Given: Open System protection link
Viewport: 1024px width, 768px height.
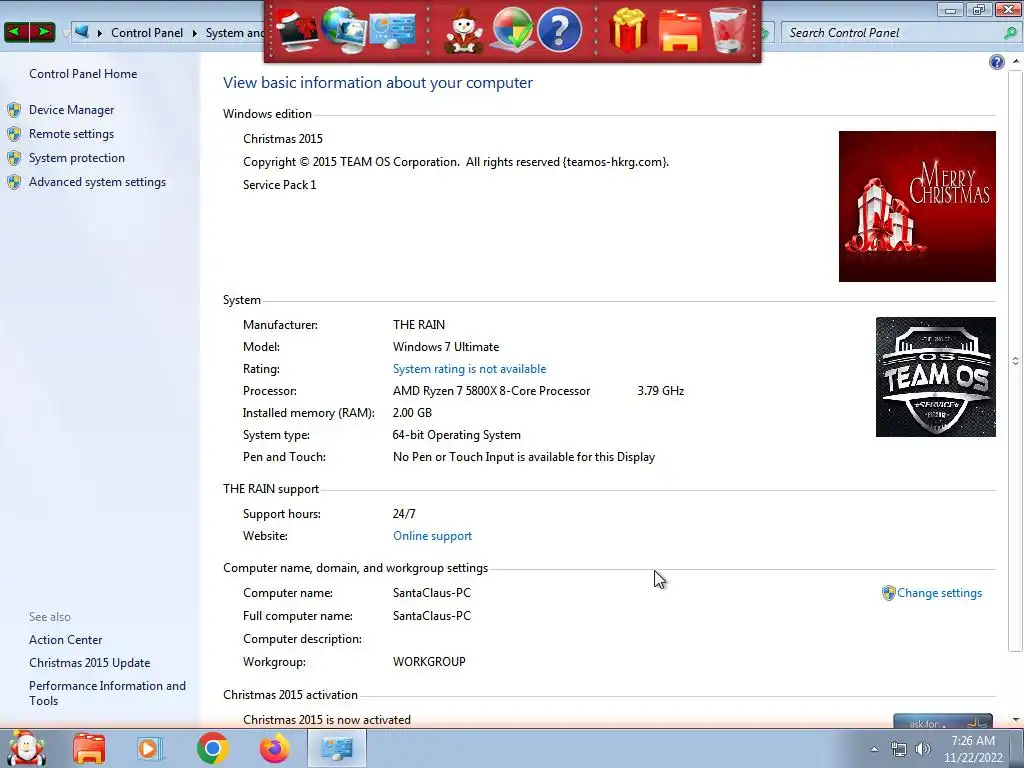Looking at the screenshot, I should pyautogui.click(x=76, y=158).
